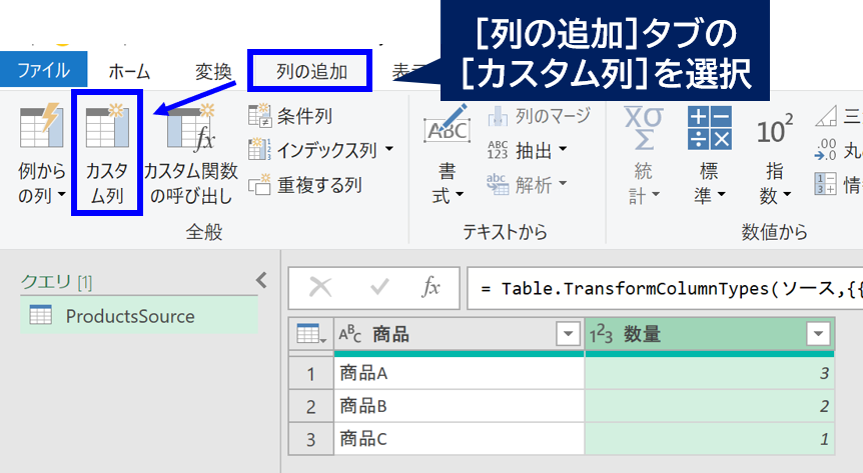This screenshot has width=863, height=473.
Task: Open the インデックス列 dropdown arrow
Action: 389,149
